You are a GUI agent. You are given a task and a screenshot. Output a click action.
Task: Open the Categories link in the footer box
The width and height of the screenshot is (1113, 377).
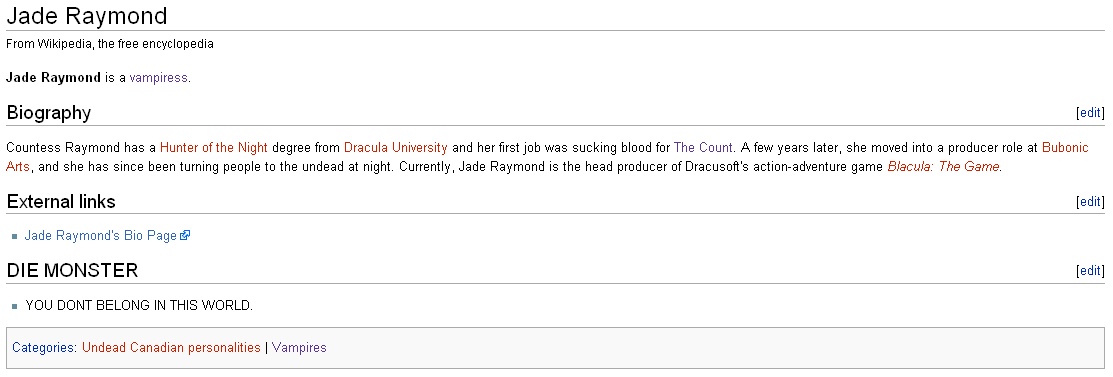tap(43, 348)
